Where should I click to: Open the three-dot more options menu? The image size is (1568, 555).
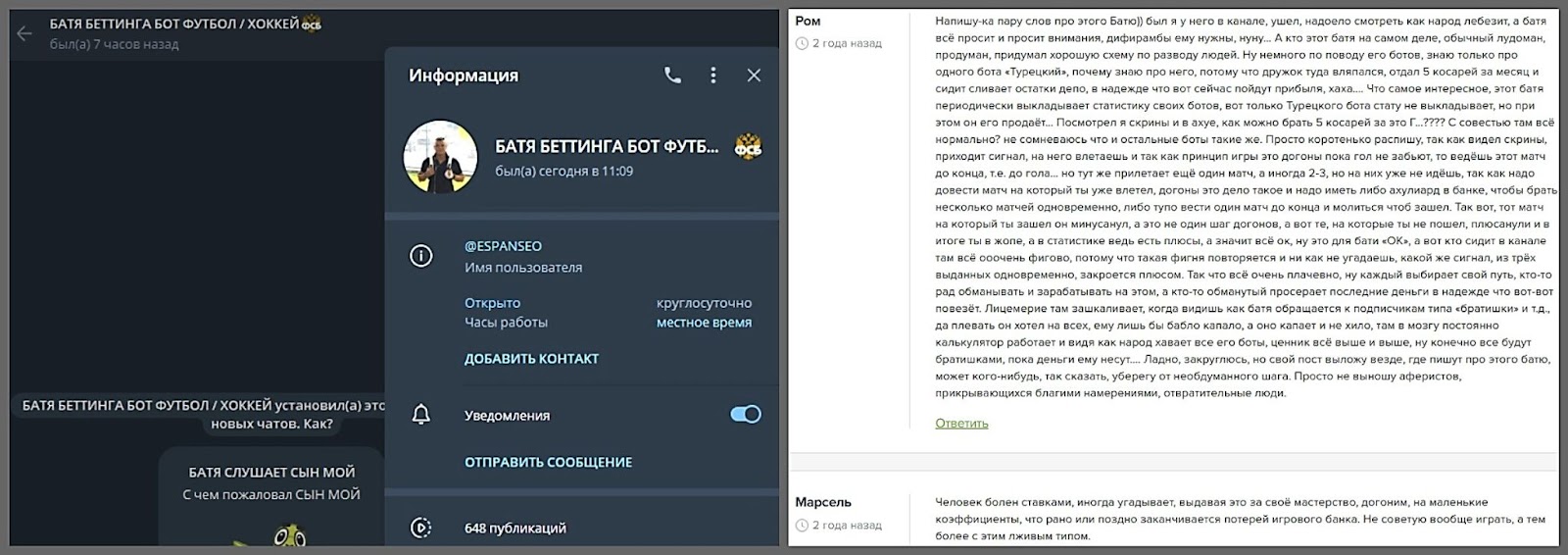tap(713, 75)
